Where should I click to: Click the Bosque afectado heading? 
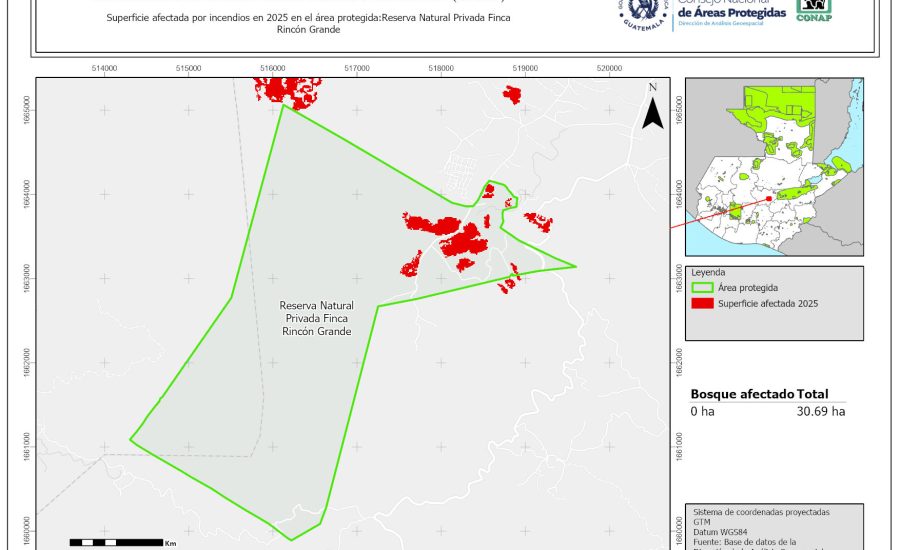742,395
